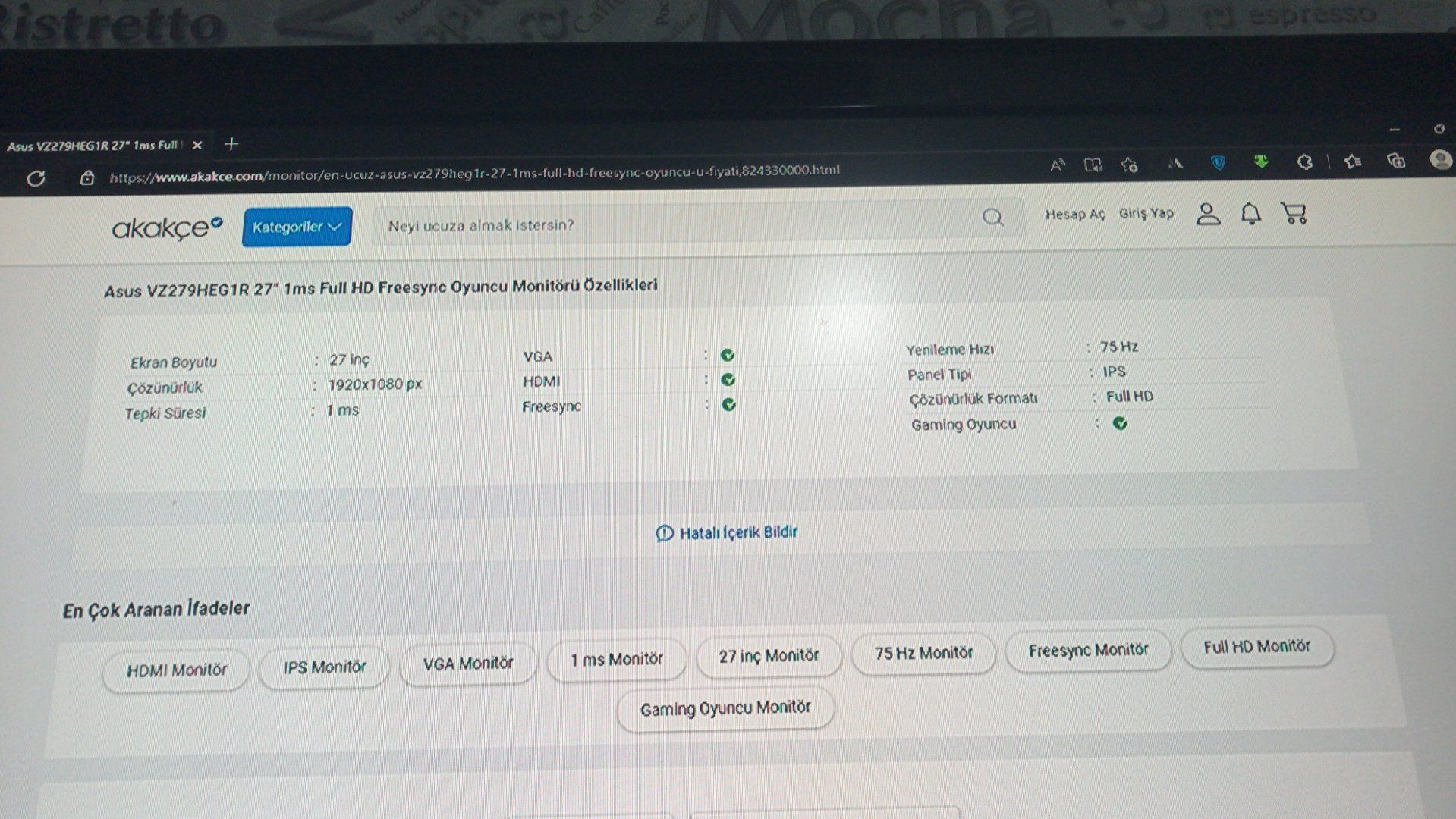
Task: Click the green check beside VGA
Action: [x=728, y=355]
